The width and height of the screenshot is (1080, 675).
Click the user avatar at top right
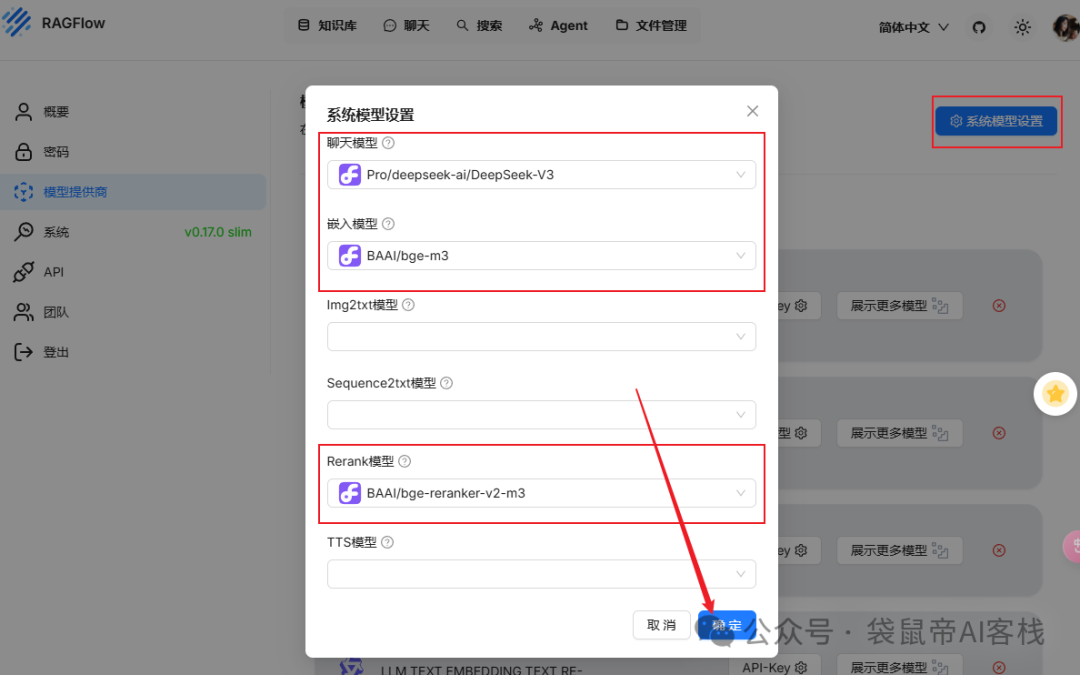click(1066, 28)
